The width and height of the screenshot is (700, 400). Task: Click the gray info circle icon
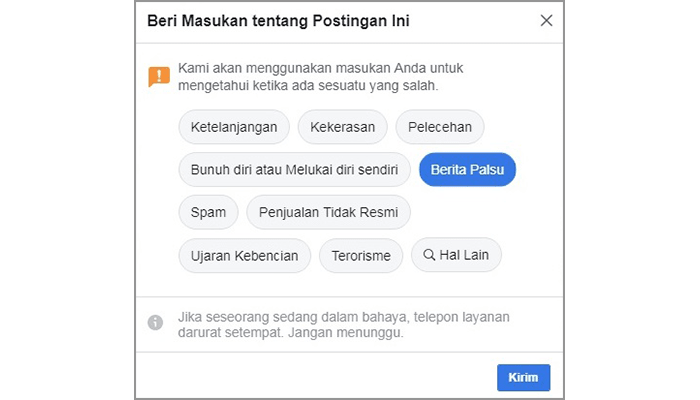155,322
